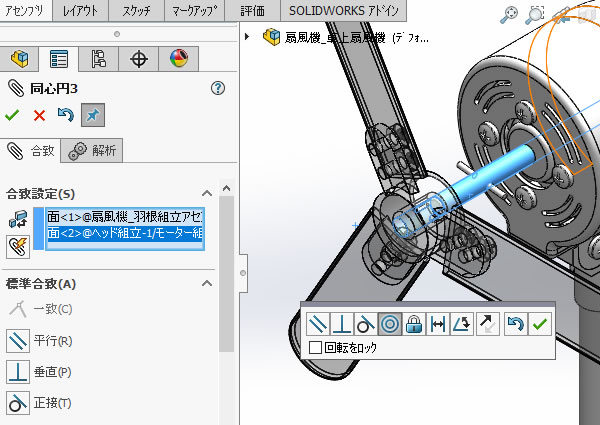Select the PropertyManager tab icon
Screen dimensions: 600x425
(x=59, y=59)
